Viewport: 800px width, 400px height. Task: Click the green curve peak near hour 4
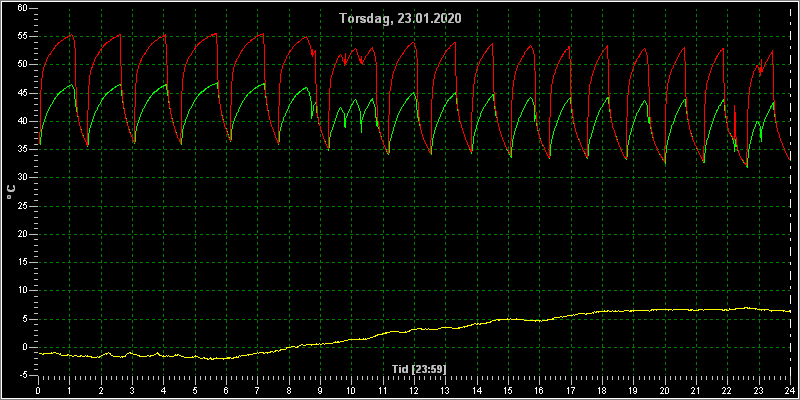click(166, 84)
